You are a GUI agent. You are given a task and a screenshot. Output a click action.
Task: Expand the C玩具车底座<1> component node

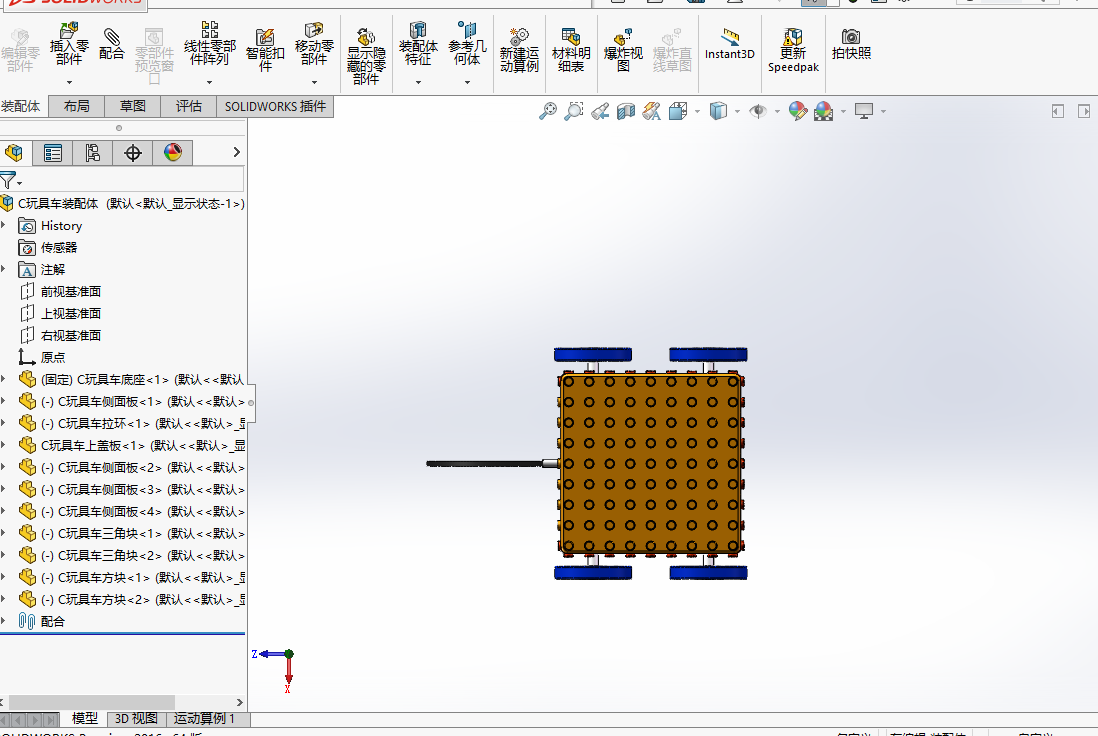pos(4,380)
